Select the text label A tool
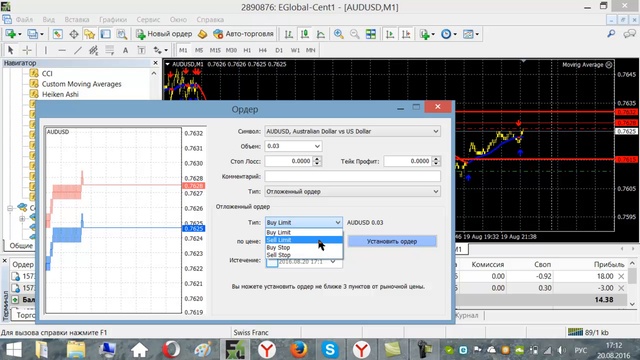The width and height of the screenshot is (640, 360). point(125,50)
